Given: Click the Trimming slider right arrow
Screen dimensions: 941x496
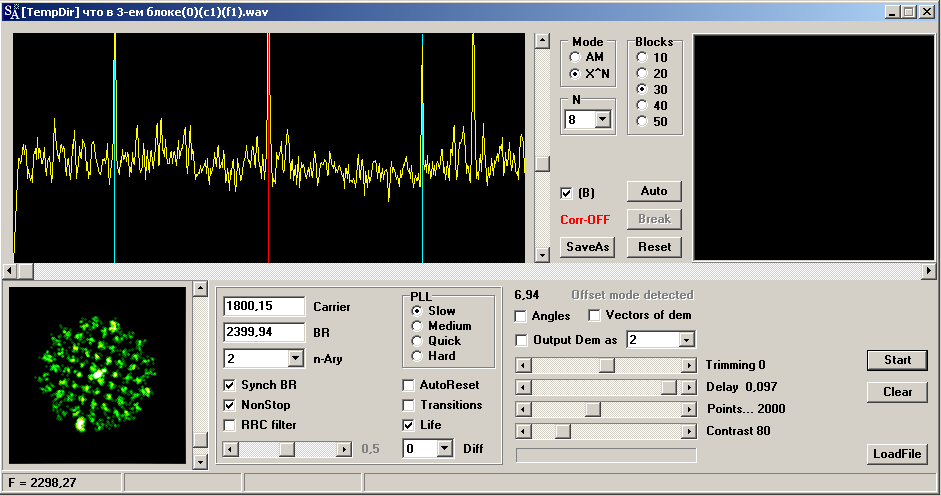Looking at the screenshot, I should click(688, 366).
